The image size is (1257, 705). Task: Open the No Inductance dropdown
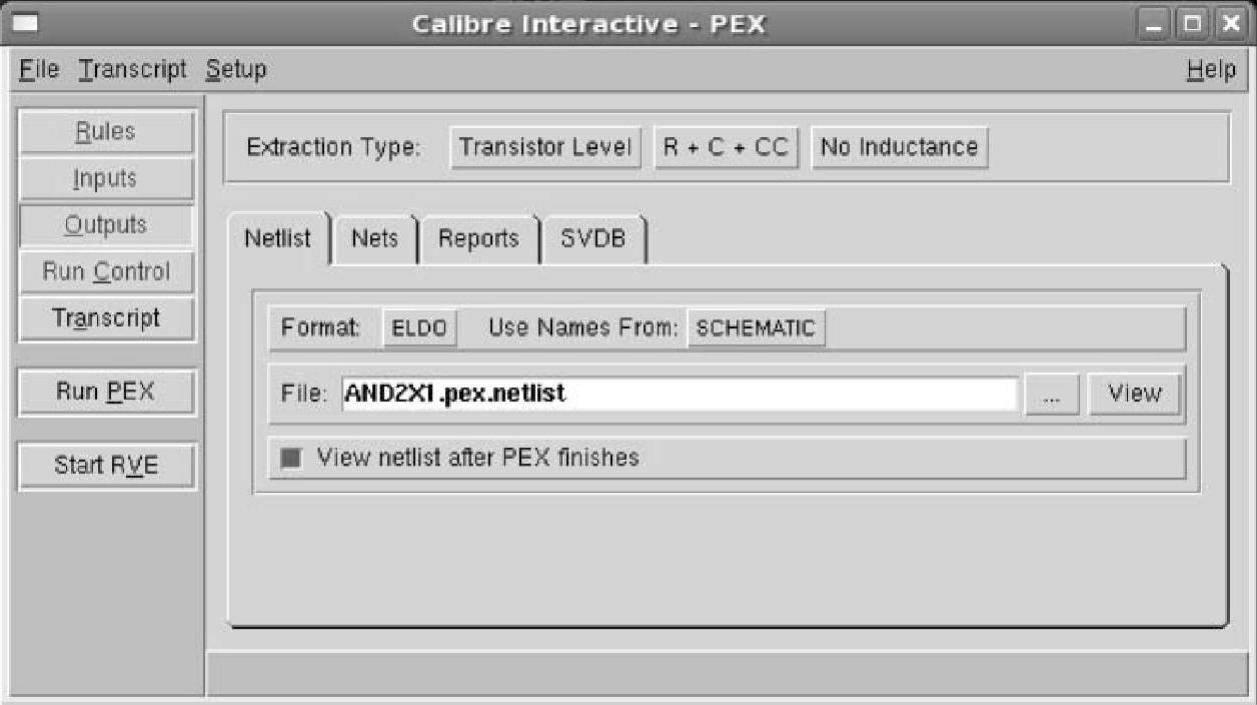[x=899, y=147]
